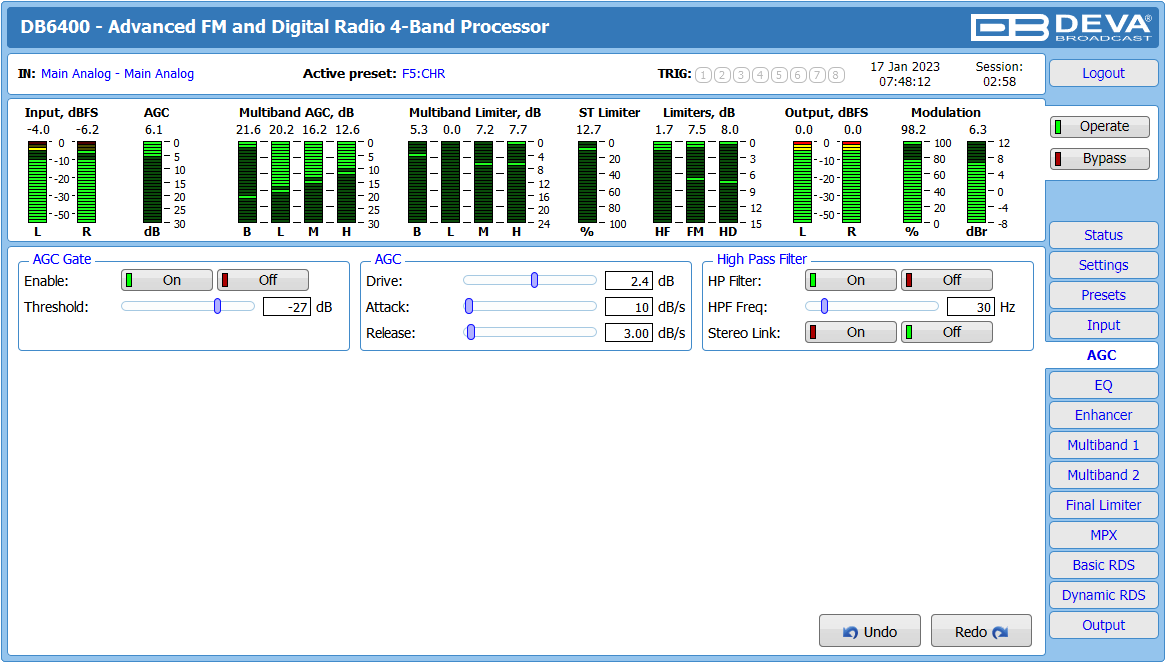Open the EQ page
Screen dimensions: 1166x663
1104,385
